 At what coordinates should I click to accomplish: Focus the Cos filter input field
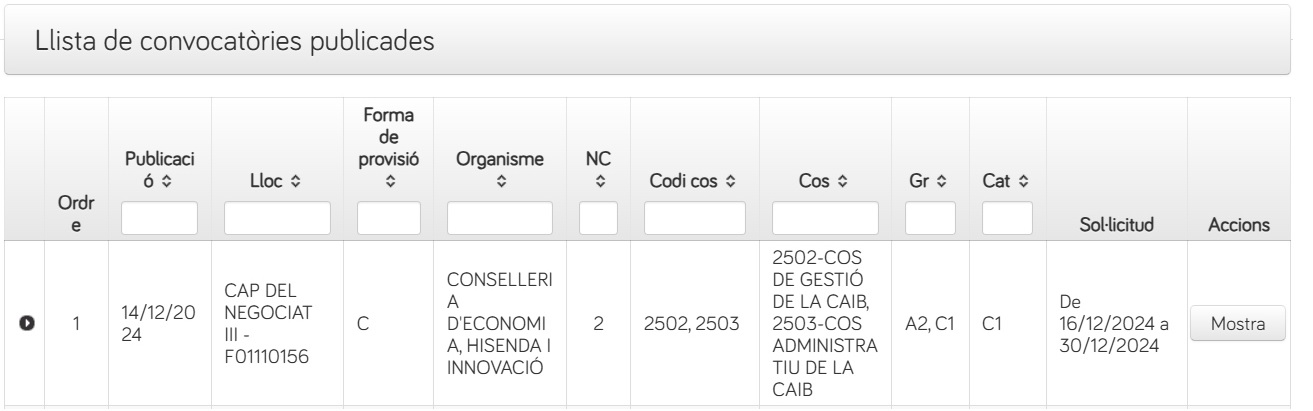click(x=825, y=218)
